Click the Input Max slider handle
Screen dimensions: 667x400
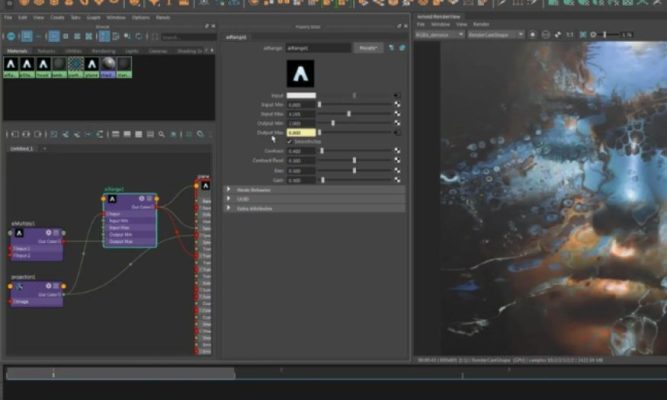coord(348,113)
